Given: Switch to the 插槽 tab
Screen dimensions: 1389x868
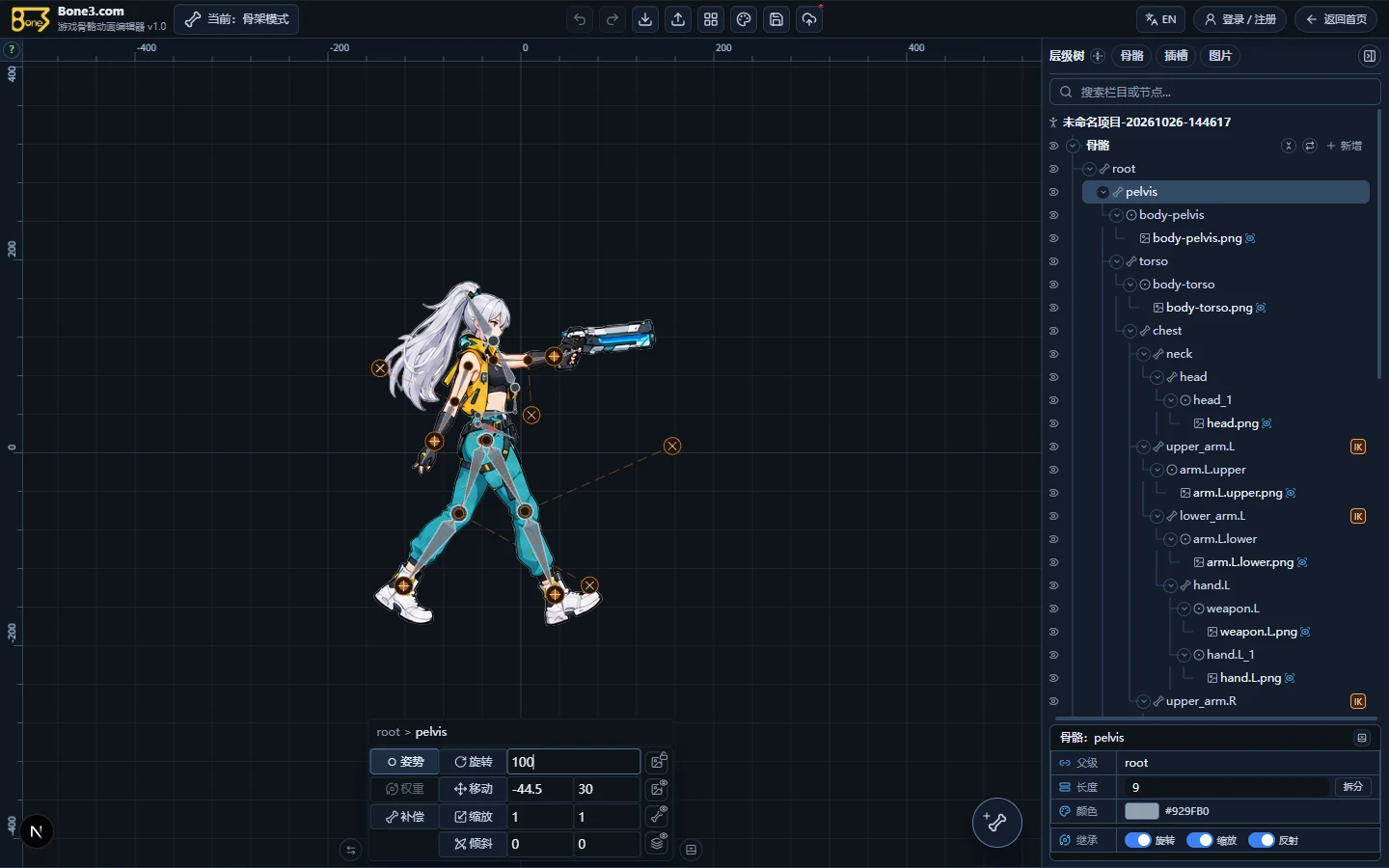Looking at the screenshot, I should [1177, 56].
